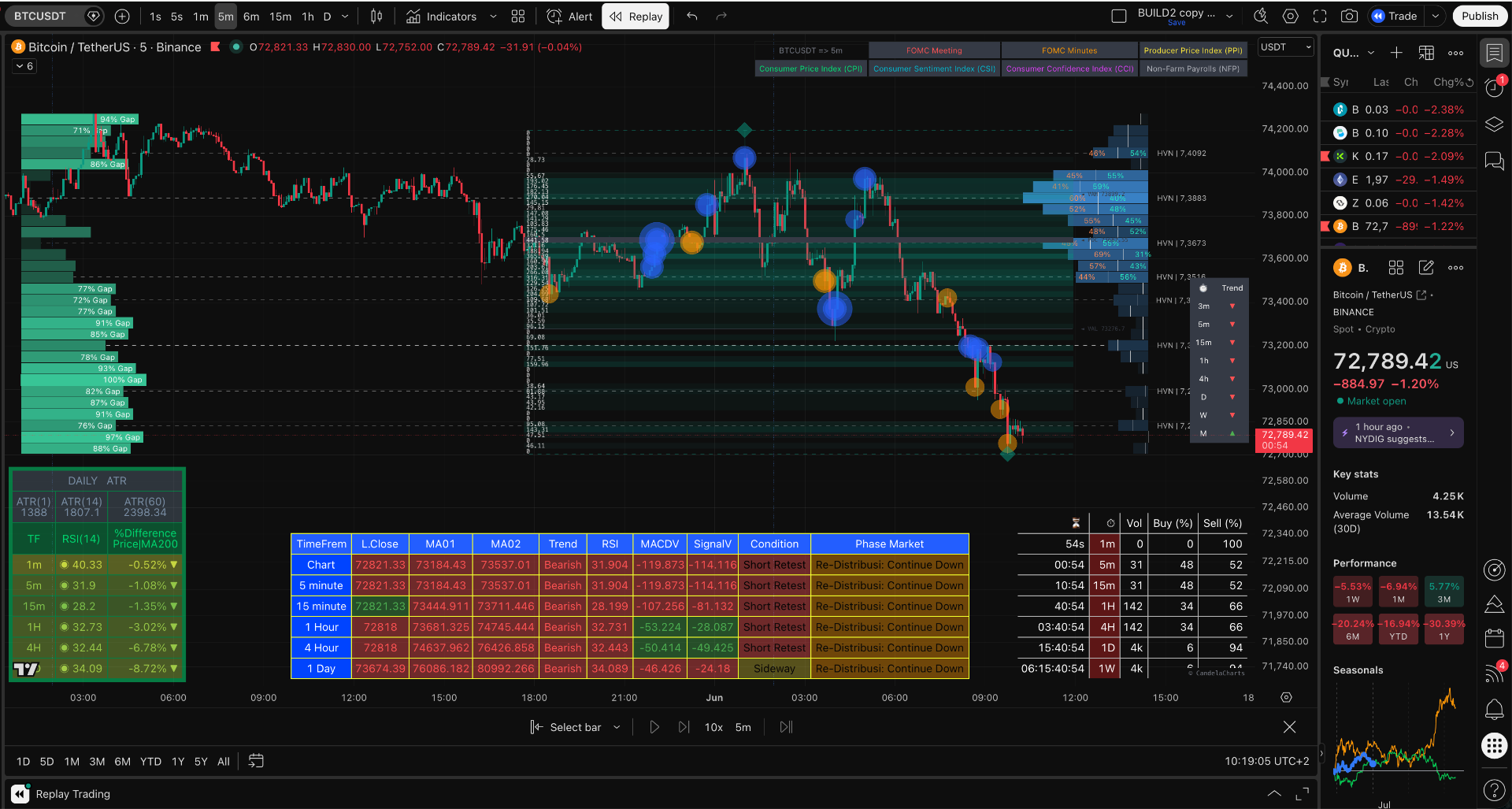1512x809 pixels.
Task: Switch to the YTD date range
Action: (x=150, y=761)
